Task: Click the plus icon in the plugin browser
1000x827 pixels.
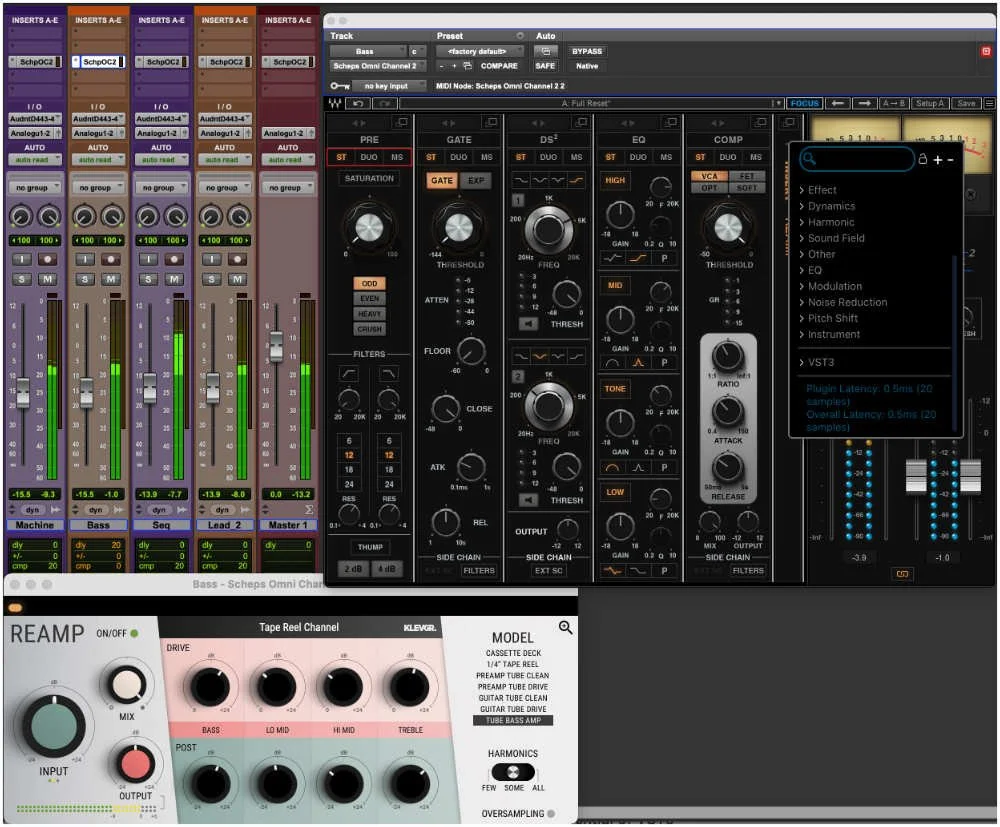Action: (938, 160)
